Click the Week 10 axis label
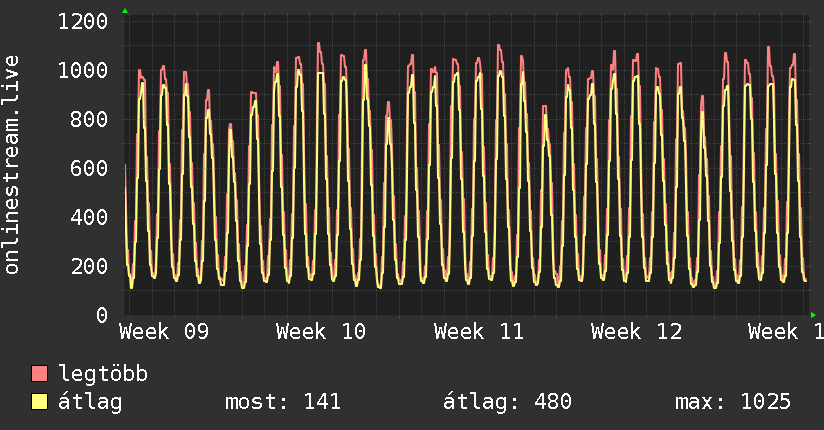 pos(321,332)
